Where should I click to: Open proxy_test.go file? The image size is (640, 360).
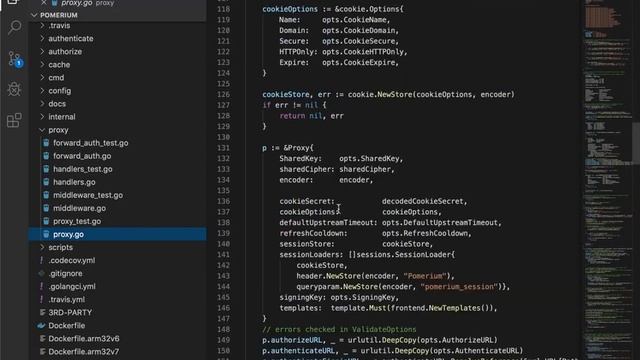point(77,221)
